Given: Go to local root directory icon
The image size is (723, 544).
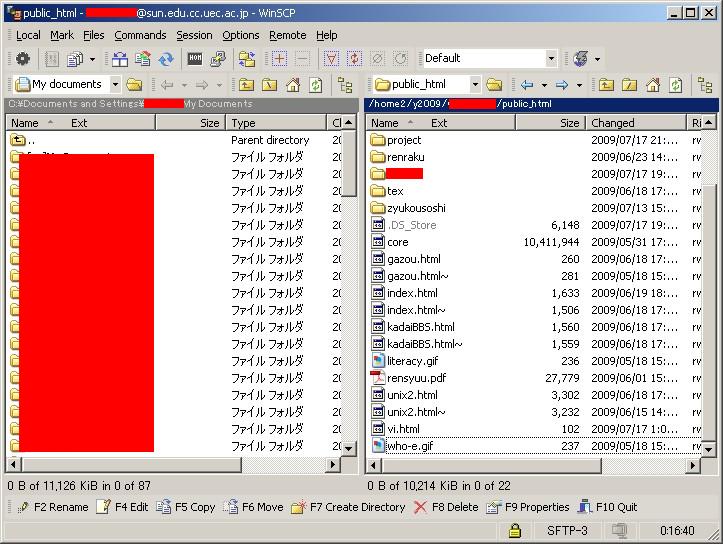Looking at the screenshot, I should (270, 85).
